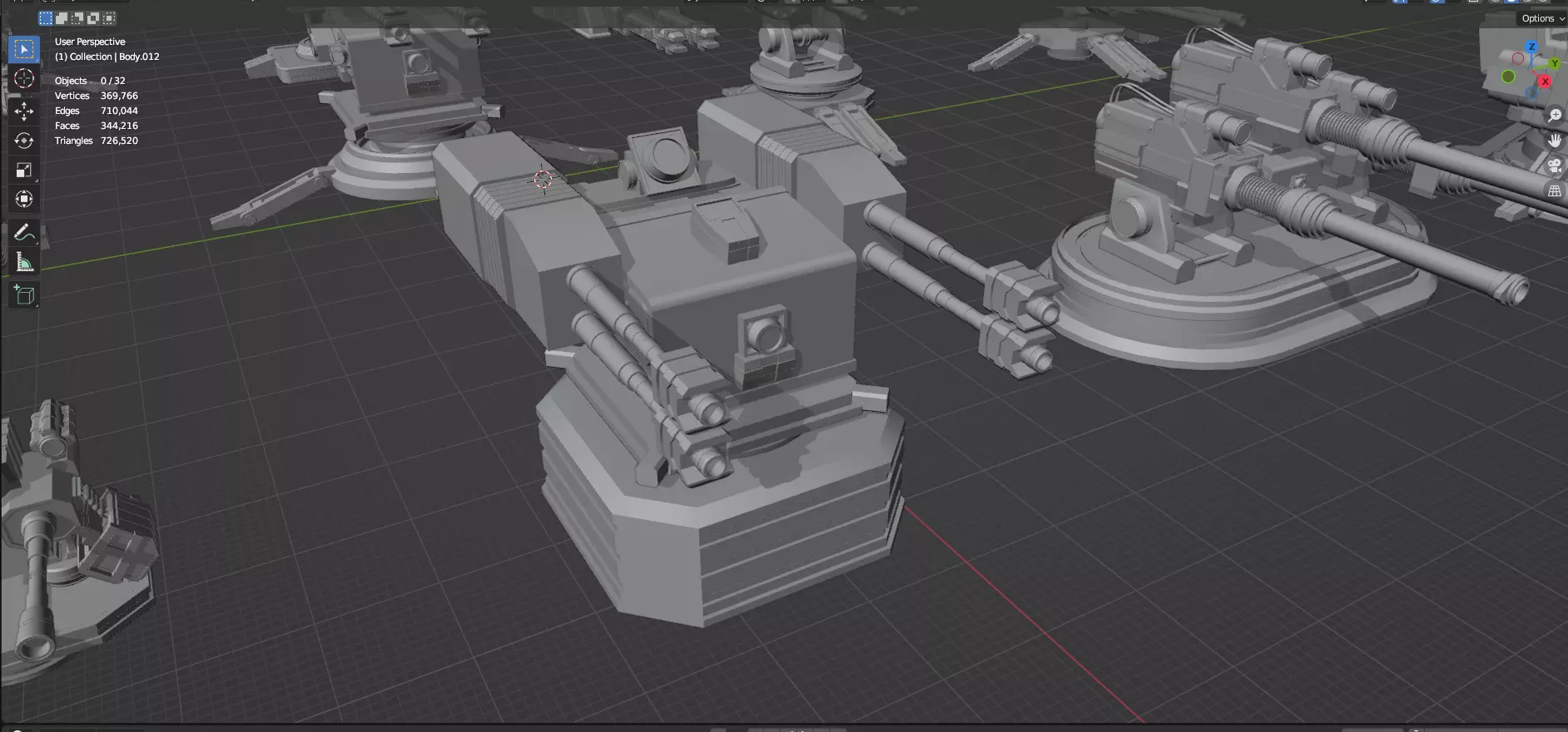Toggle perspective/orthographic grid button
The width and height of the screenshot is (1568, 732).
[x=1554, y=190]
